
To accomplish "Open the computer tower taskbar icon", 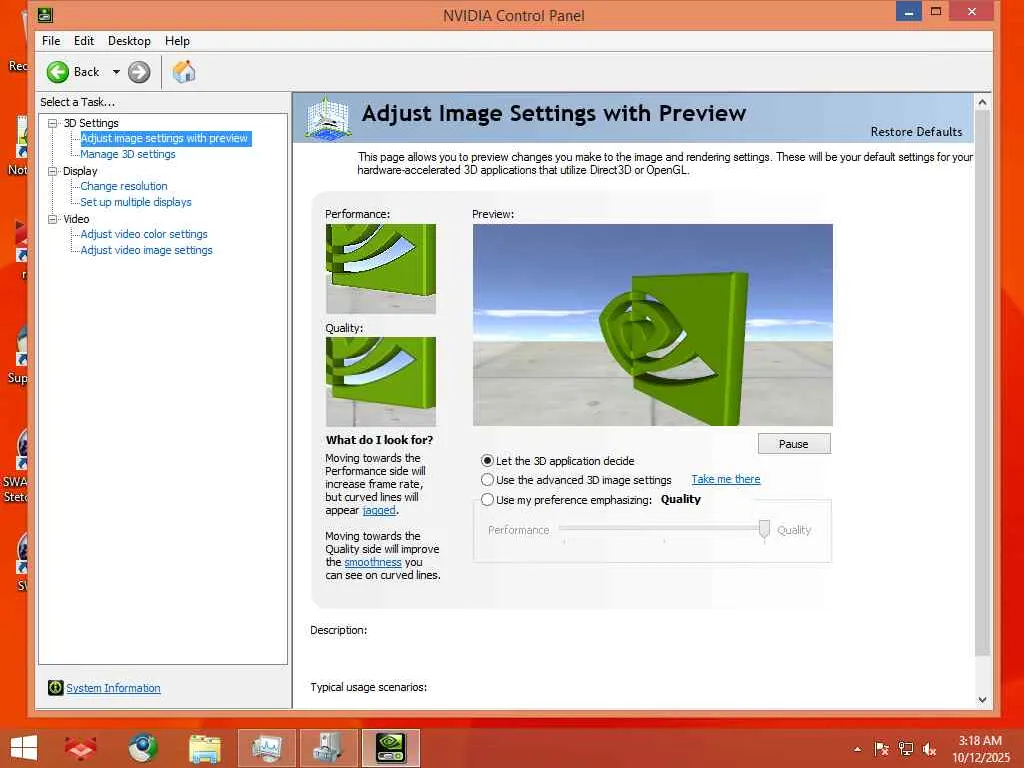I will (x=328, y=748).
